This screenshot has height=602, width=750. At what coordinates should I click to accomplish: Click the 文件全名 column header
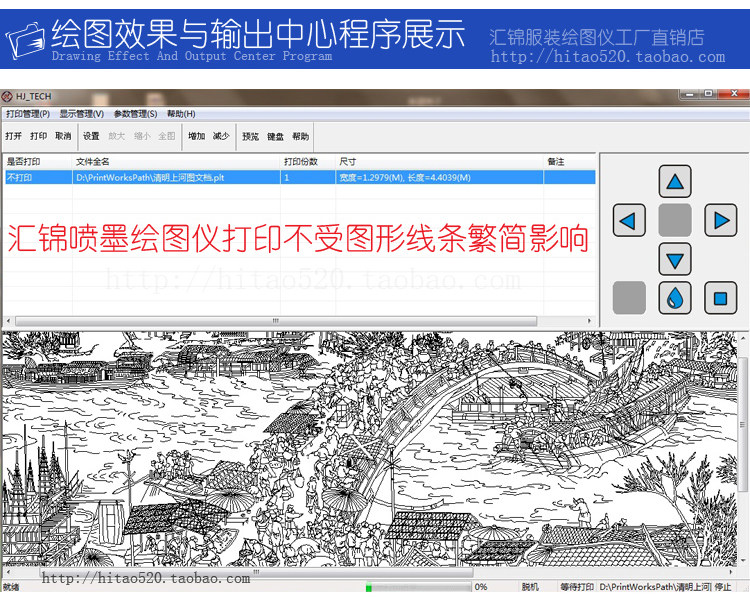click(176, 162)
